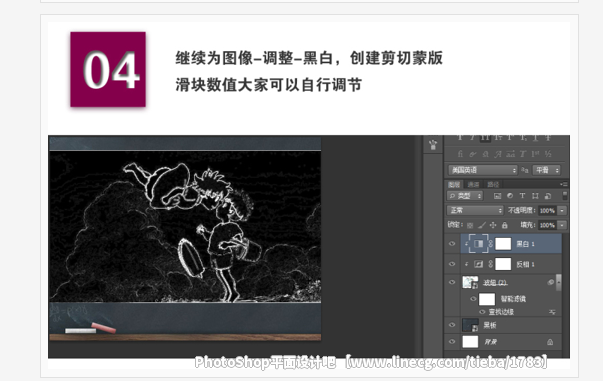Toggle layer filtering on/off switch

pyautogui.click(x=565, y=195)
